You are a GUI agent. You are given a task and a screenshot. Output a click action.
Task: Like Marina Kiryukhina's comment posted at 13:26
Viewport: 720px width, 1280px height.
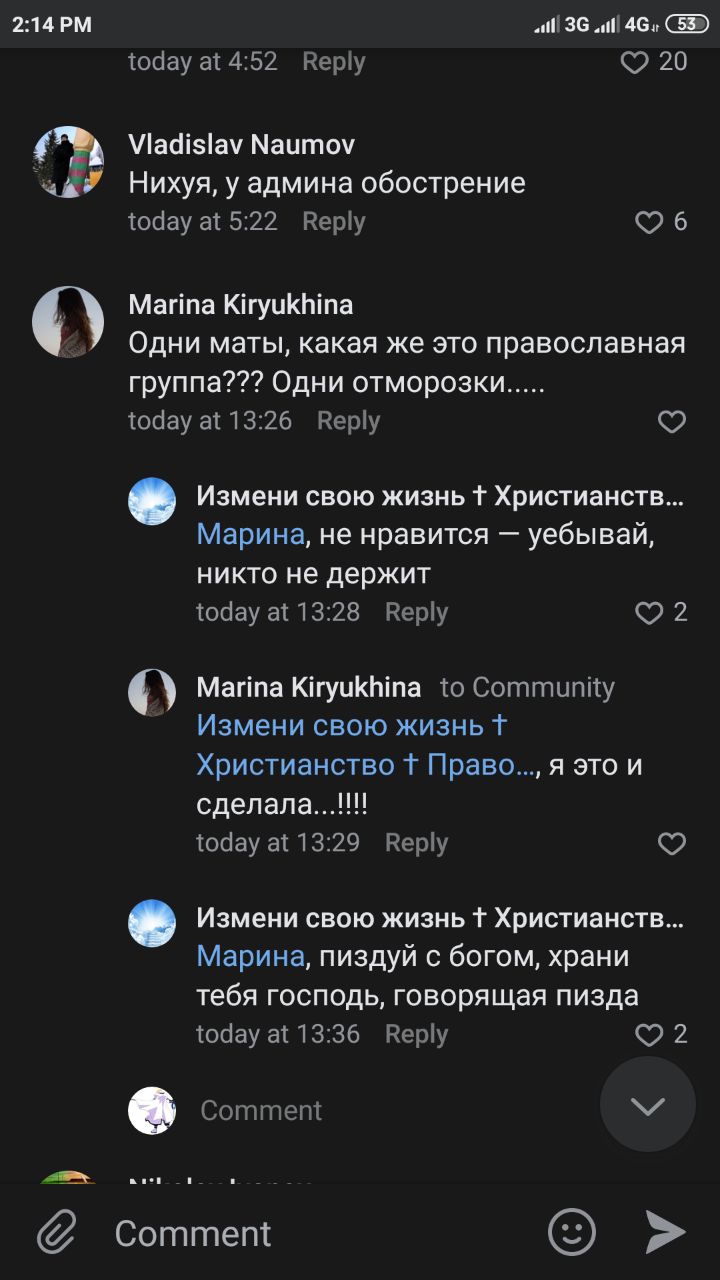671,422
